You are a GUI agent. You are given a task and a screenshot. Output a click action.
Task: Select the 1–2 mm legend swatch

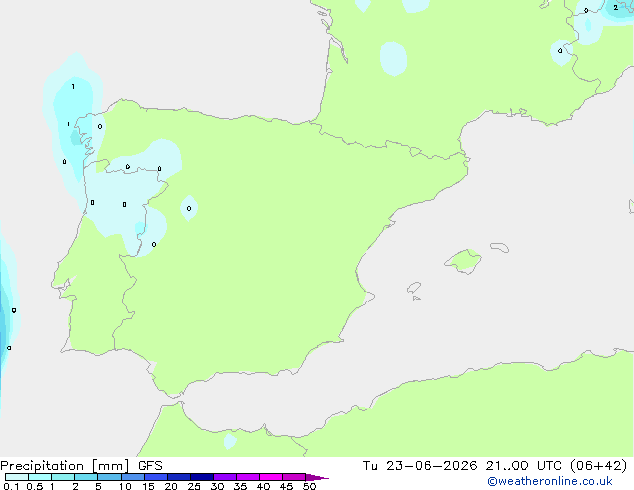[x=63, y=477]
